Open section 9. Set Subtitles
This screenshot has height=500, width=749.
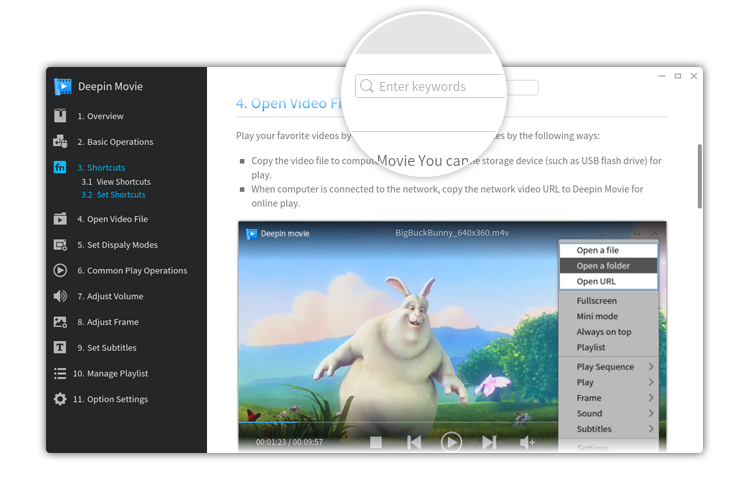107,348
